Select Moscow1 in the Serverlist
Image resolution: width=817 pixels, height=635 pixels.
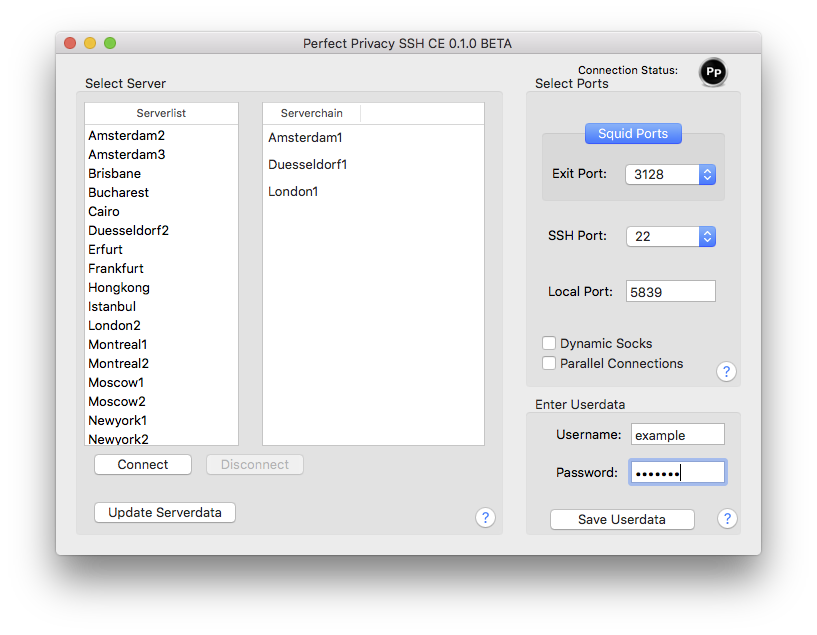pyautogui.click(x=162, y=382)
